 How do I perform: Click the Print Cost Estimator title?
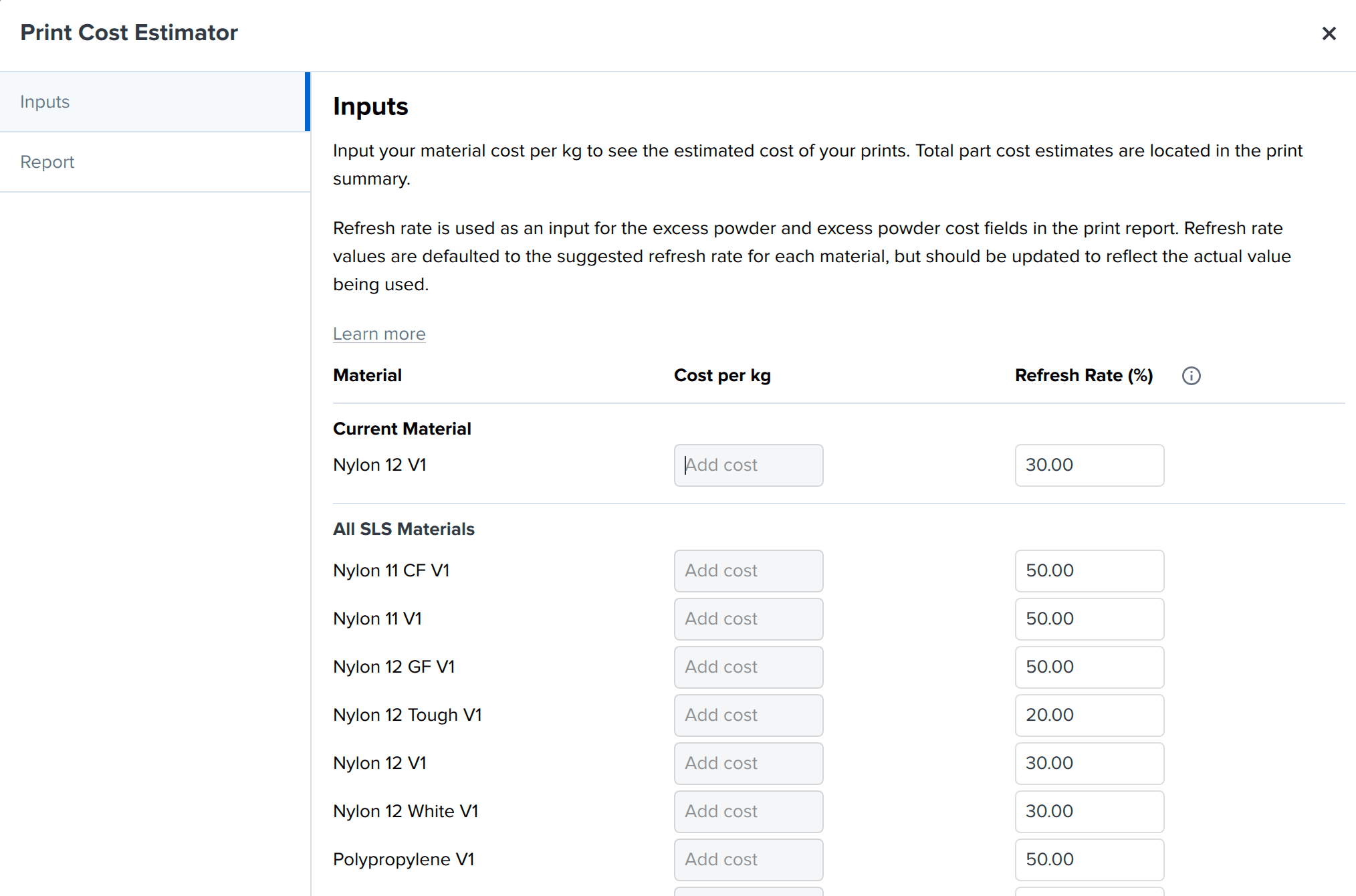pyautogui.click(x=129, y=33)
